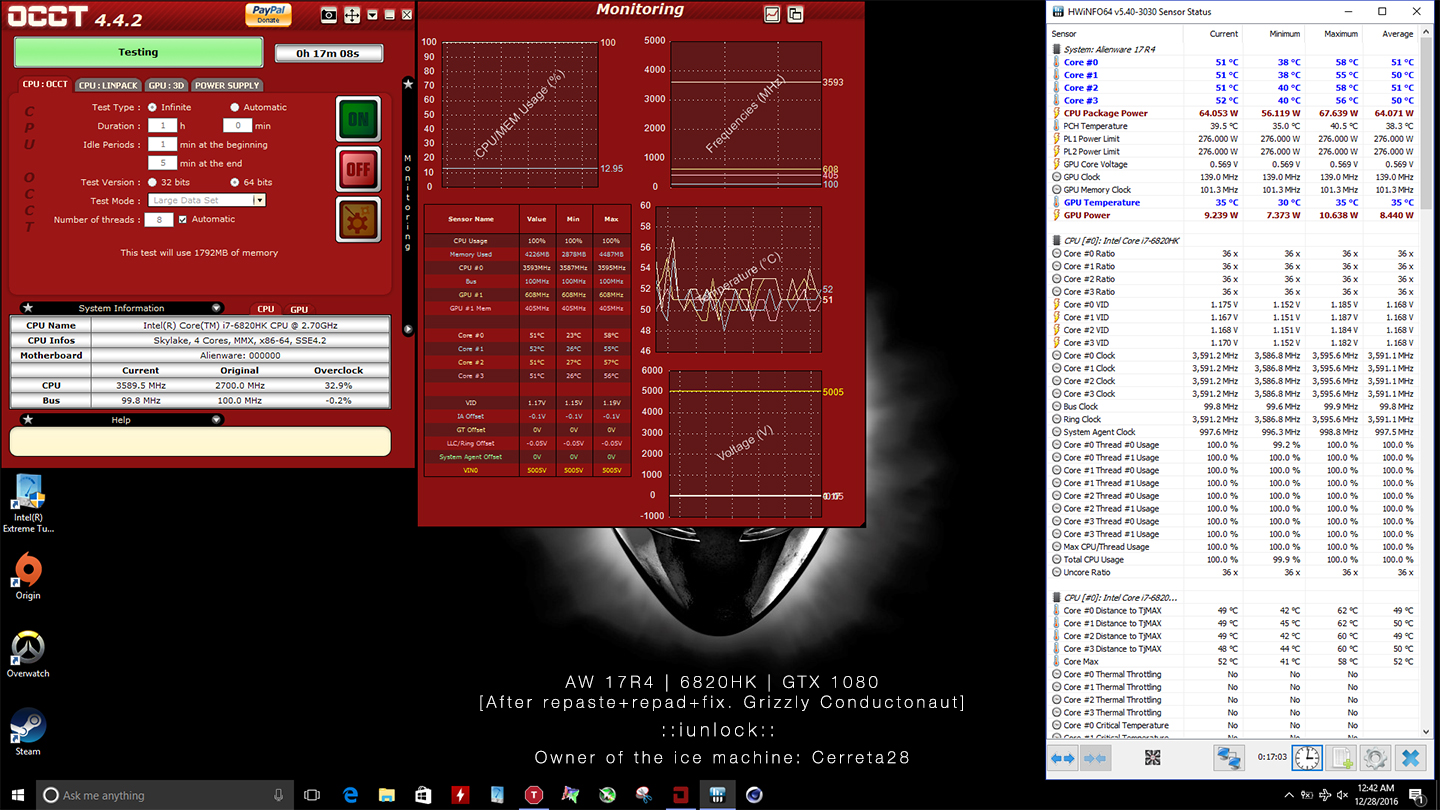1440x810 pixels.
Task: Click the VIN0 row in sensor table
Action: click(x=527, y=470)
